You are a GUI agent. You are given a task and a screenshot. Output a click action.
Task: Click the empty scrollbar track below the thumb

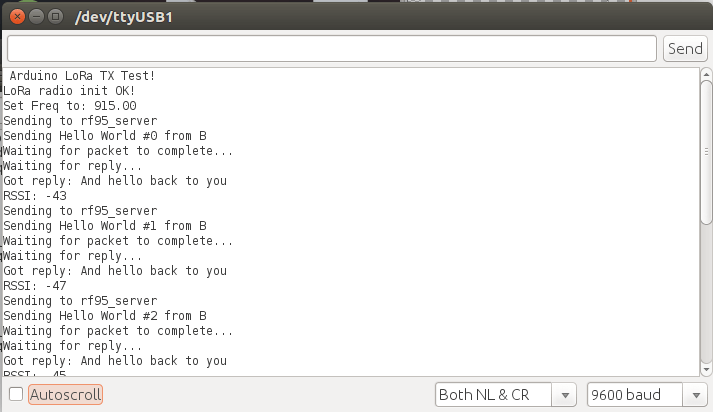point(706,293)
